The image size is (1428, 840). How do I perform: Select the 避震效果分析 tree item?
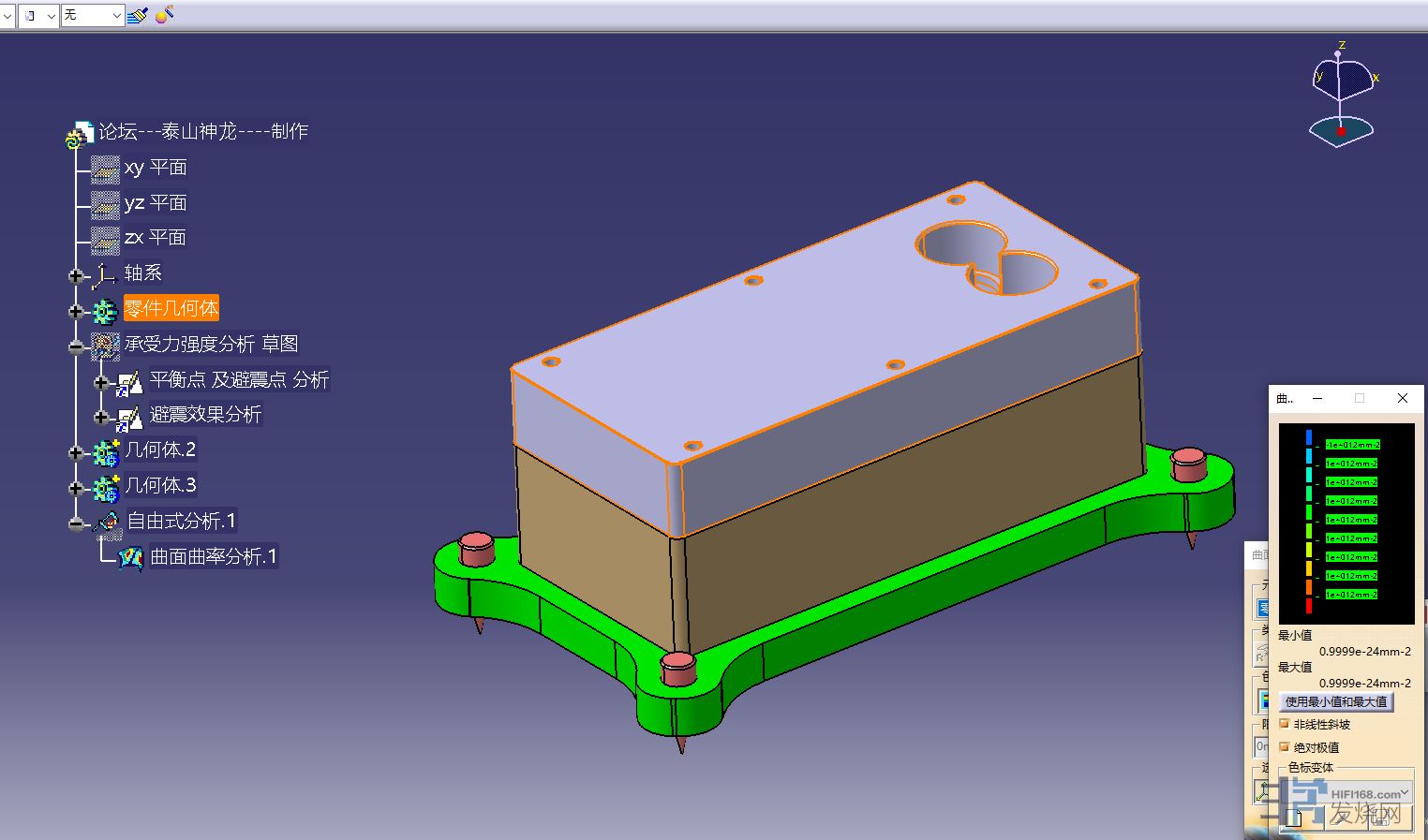(x=205, y=415)
